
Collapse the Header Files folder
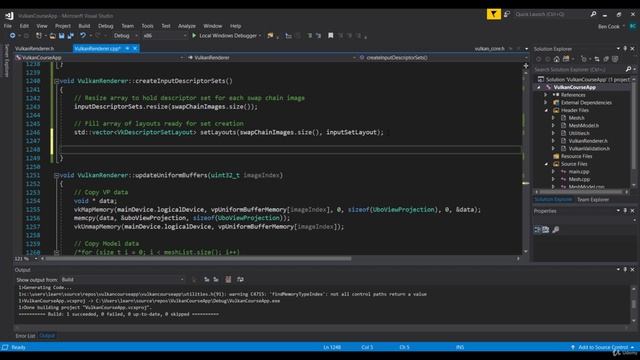point(546,111)
